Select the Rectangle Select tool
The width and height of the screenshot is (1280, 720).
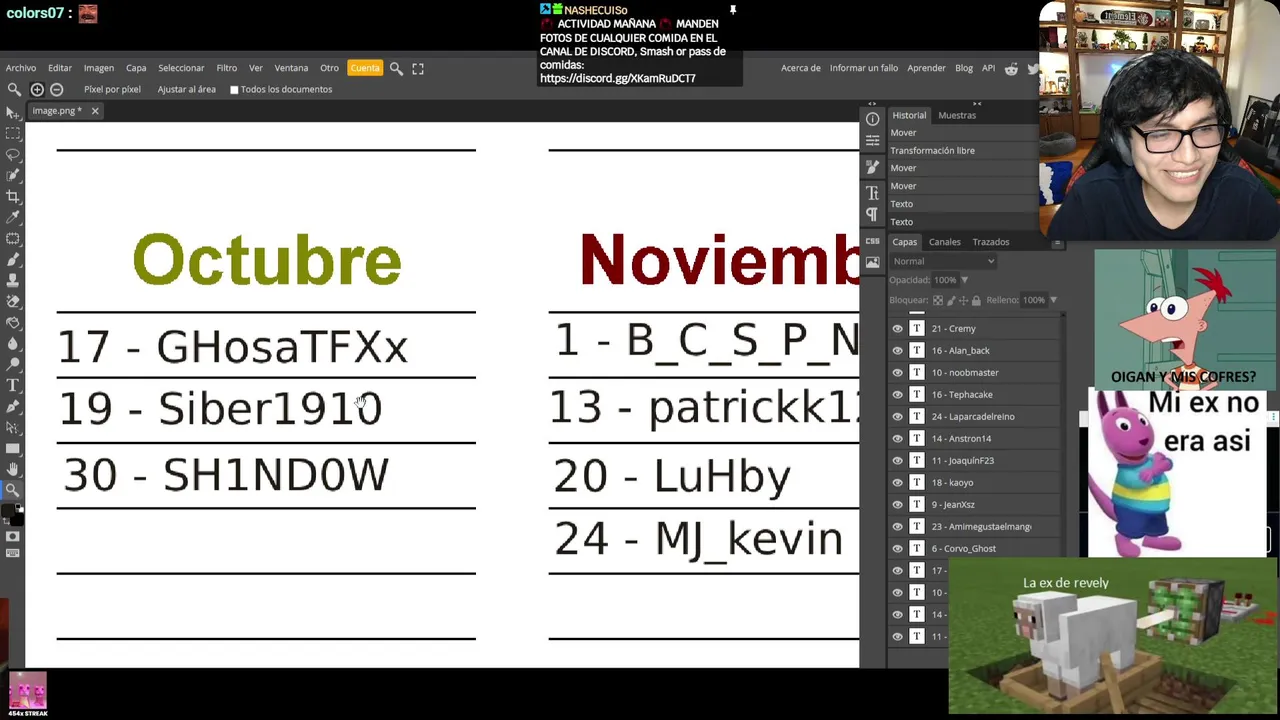point(13,134)
